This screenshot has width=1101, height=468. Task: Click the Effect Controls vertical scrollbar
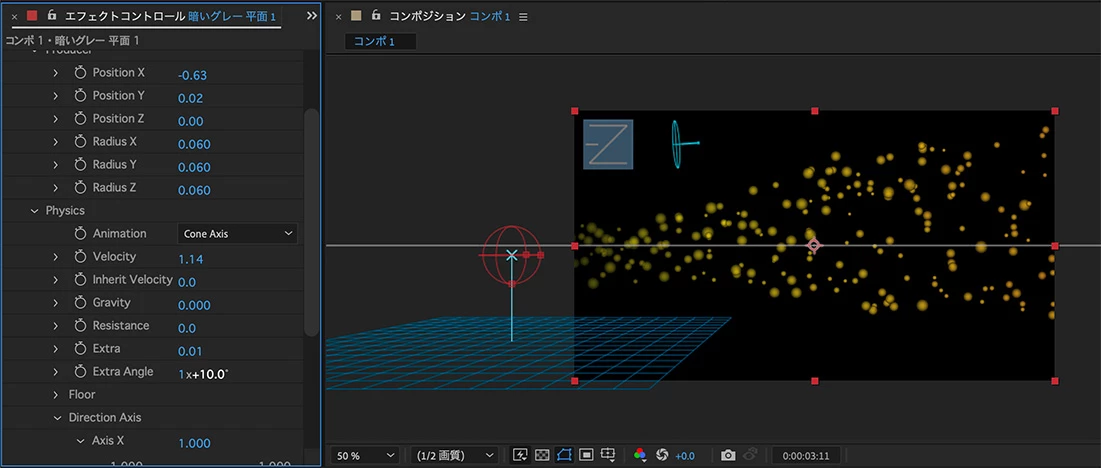click(x=312, y=222)
